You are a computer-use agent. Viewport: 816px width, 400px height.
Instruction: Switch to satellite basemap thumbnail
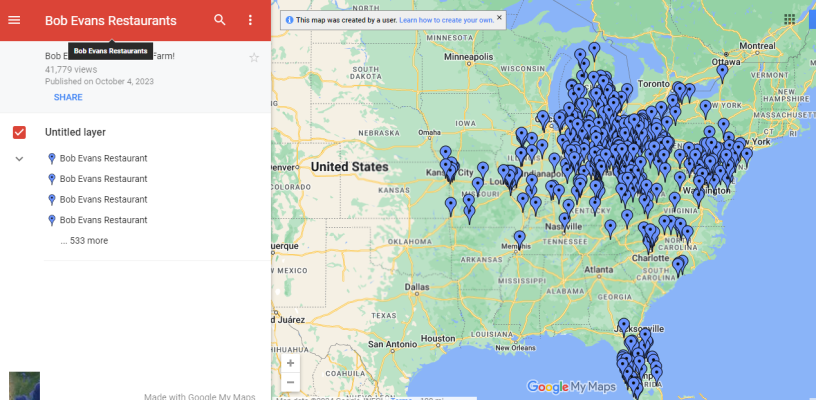(24, 385)
